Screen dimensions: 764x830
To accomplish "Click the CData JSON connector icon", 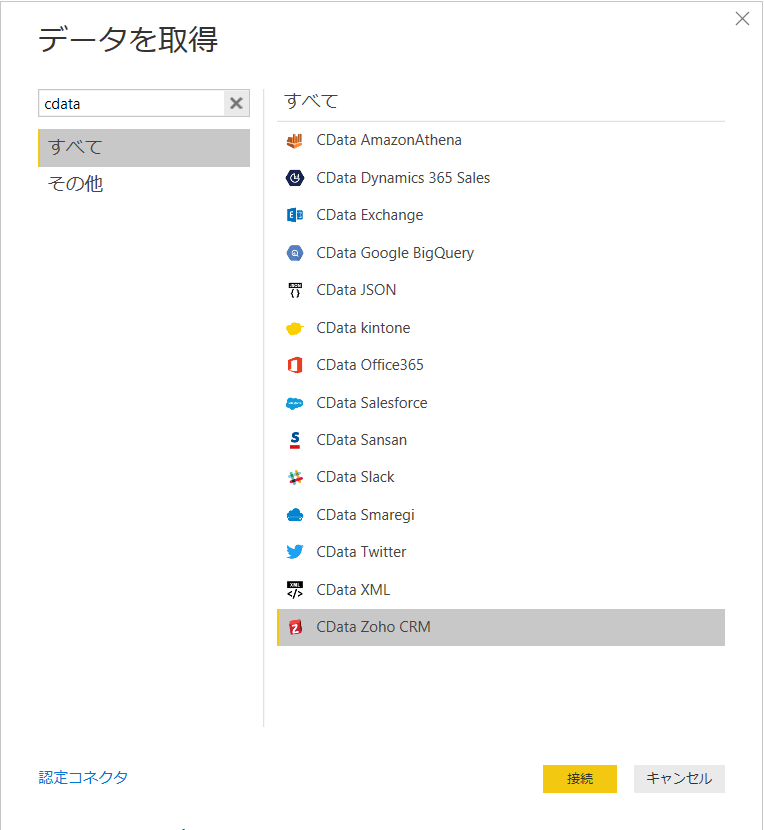I will 295,290.
